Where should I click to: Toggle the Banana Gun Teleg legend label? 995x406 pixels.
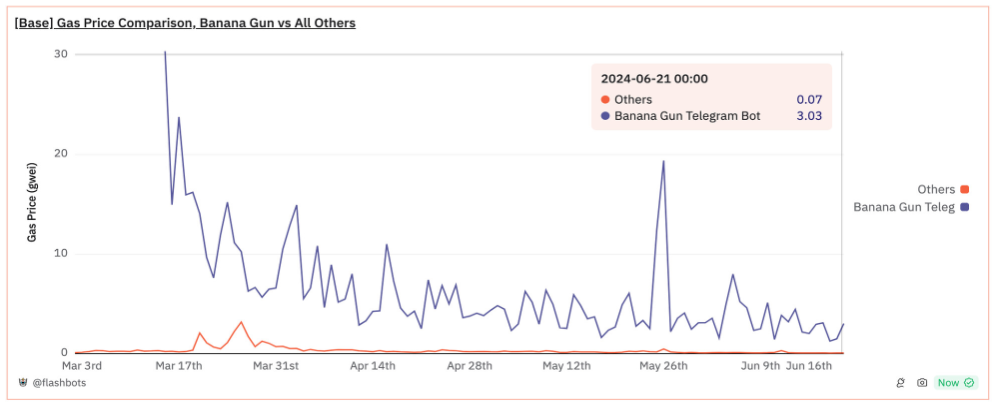point(903,207)
